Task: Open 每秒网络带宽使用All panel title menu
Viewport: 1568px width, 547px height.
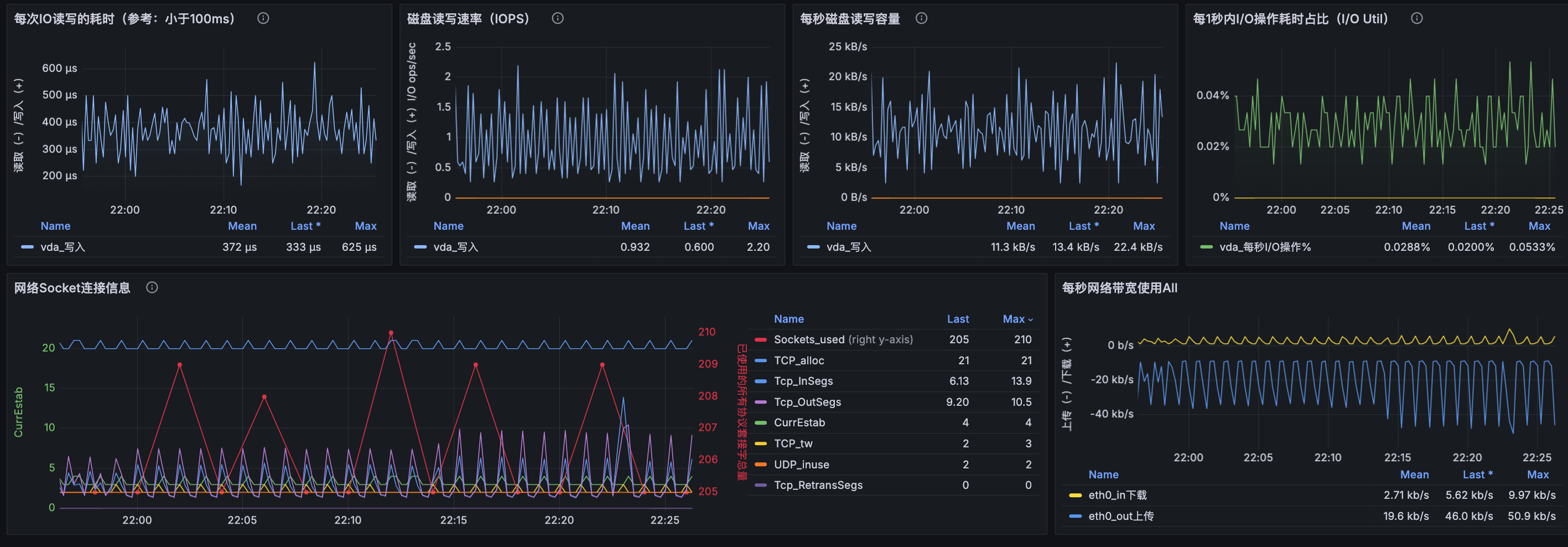Action: (1119, 287)
